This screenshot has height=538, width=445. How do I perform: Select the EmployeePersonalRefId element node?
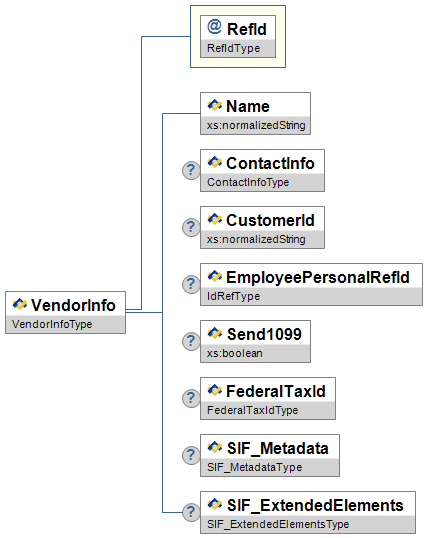coord(312,284)
